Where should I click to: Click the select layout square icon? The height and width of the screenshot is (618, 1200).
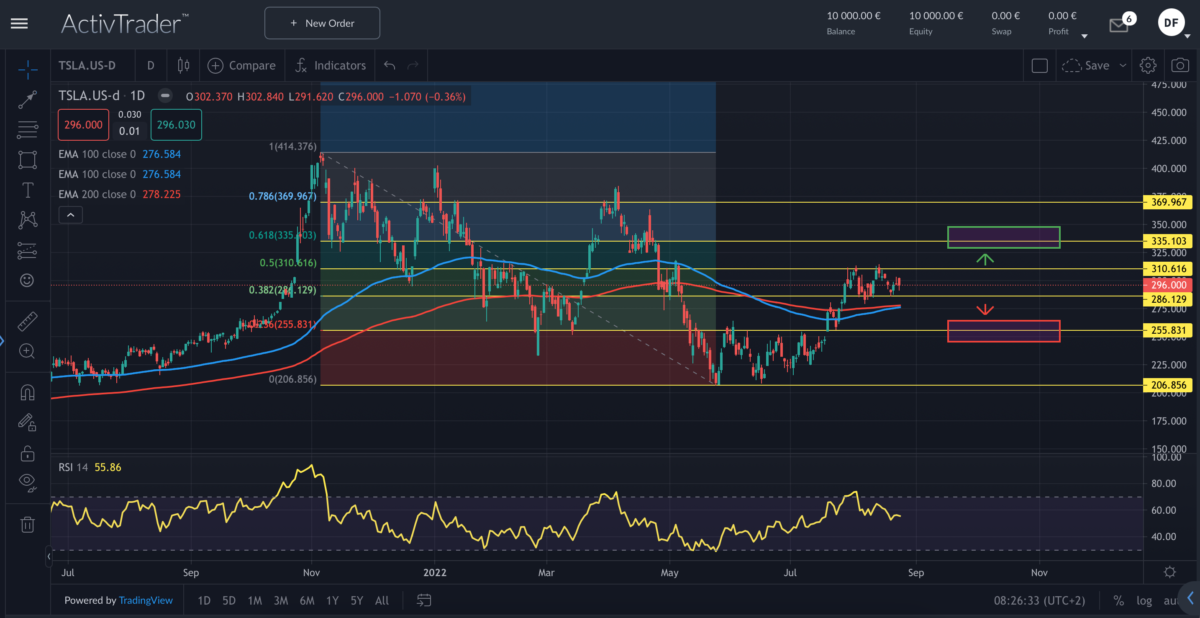pos(1039,65)
